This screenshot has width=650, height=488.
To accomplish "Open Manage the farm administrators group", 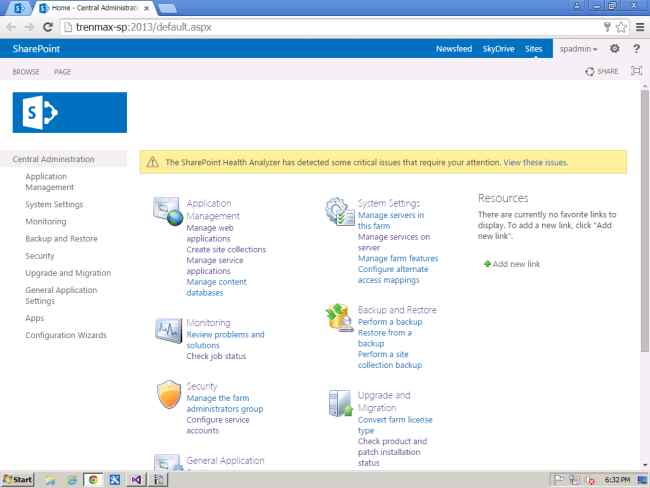I will point(225,403).
